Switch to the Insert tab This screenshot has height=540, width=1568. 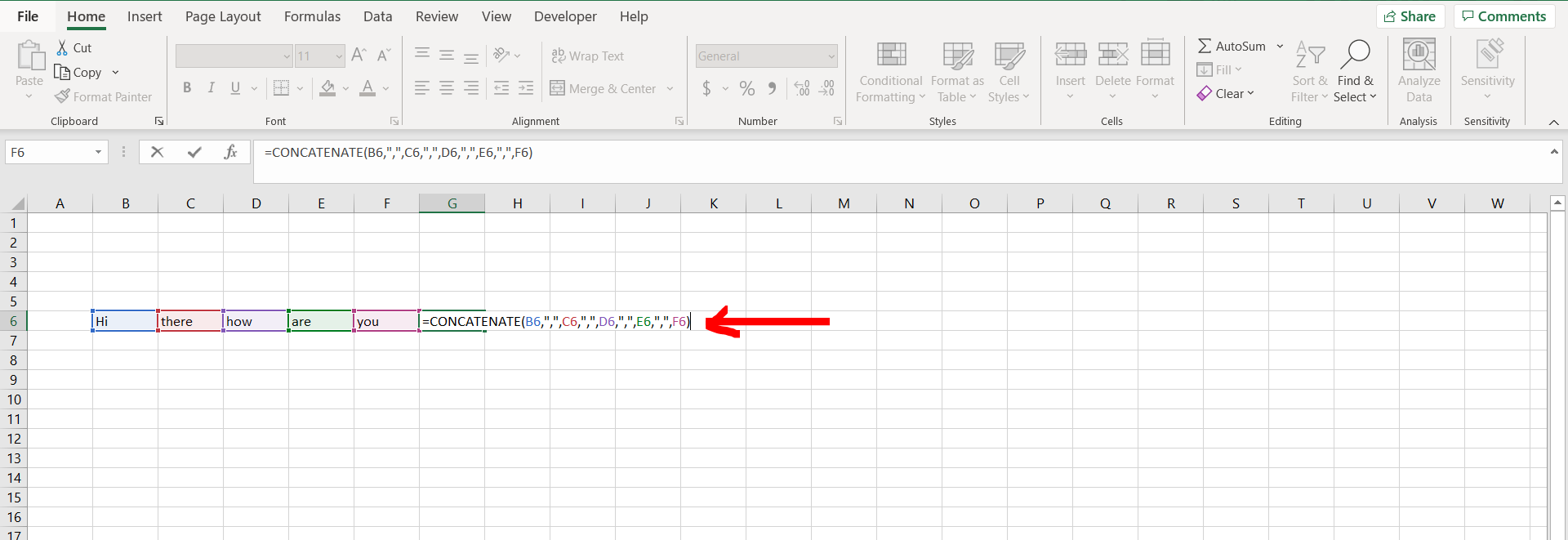pos(145,16)
